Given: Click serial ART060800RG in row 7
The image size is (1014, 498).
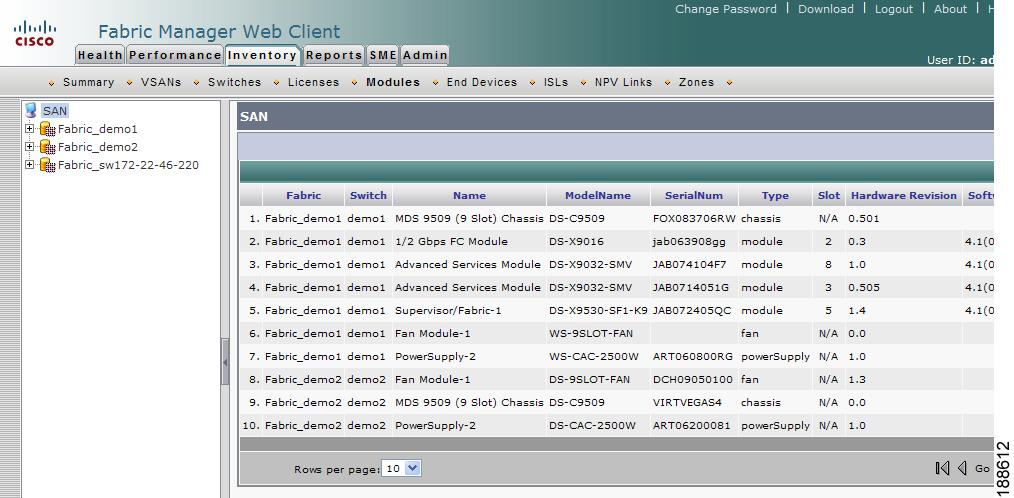Looking at the screenshot, I should 691,356.
